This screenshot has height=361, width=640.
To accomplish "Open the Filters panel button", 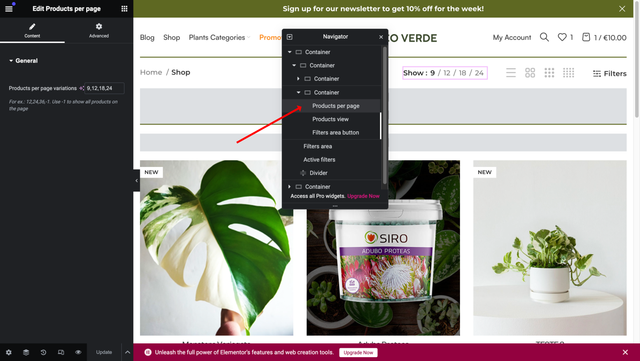I will pos(609,74).
